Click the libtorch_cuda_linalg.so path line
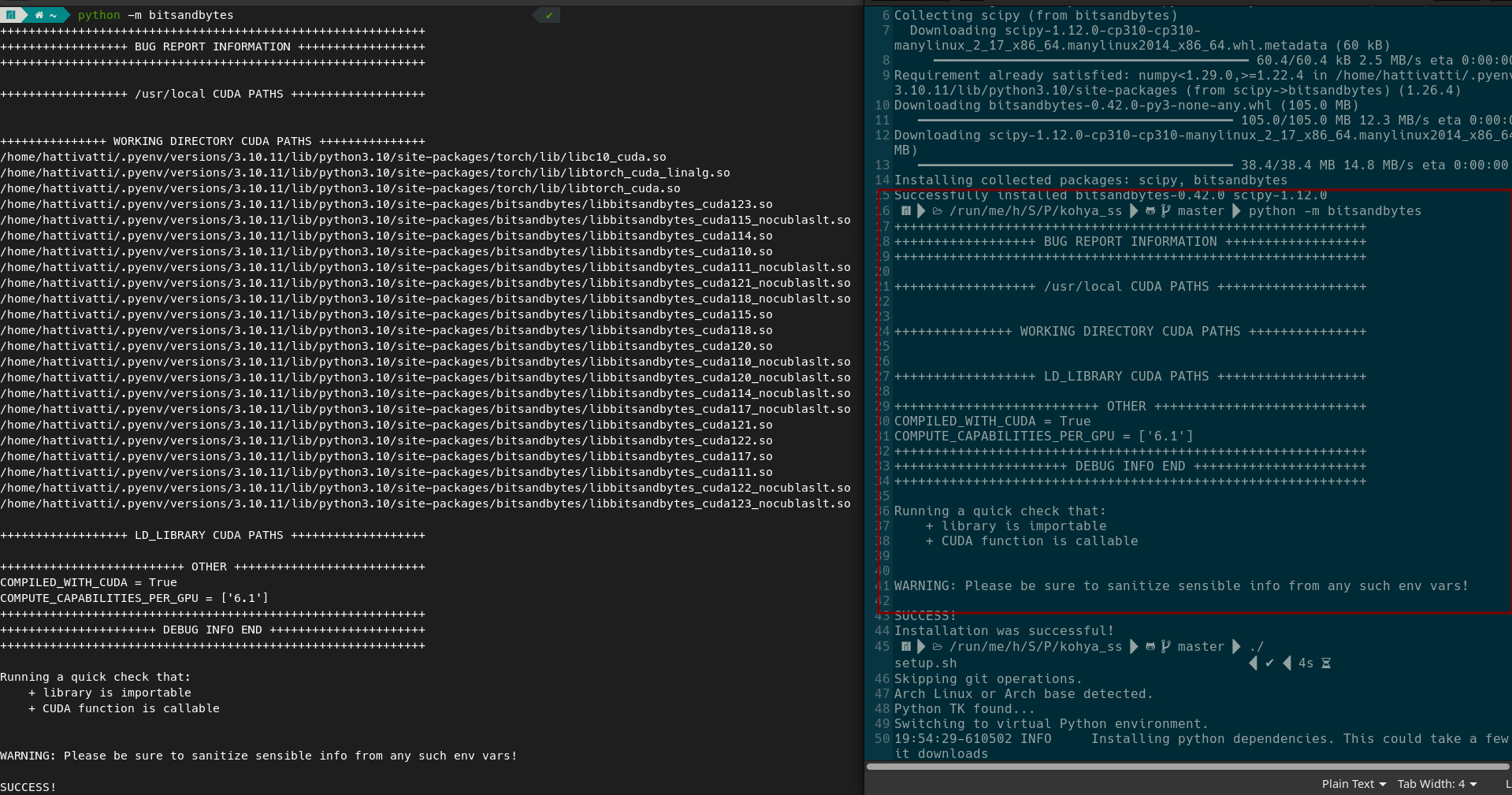The height and width of the screenshot is (795, 1512). (365, 173)
